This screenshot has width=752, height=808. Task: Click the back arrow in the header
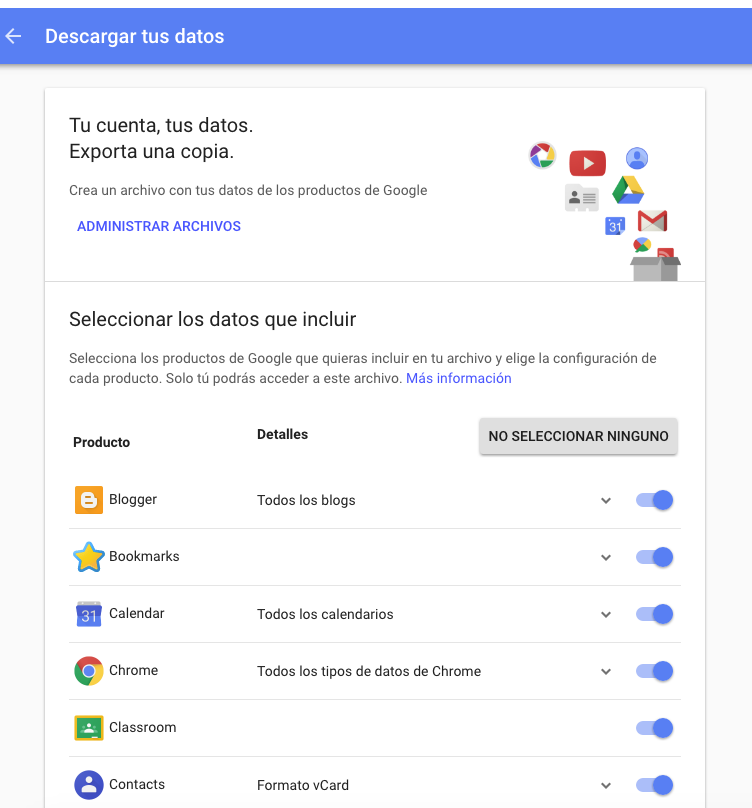coord(14,37)
